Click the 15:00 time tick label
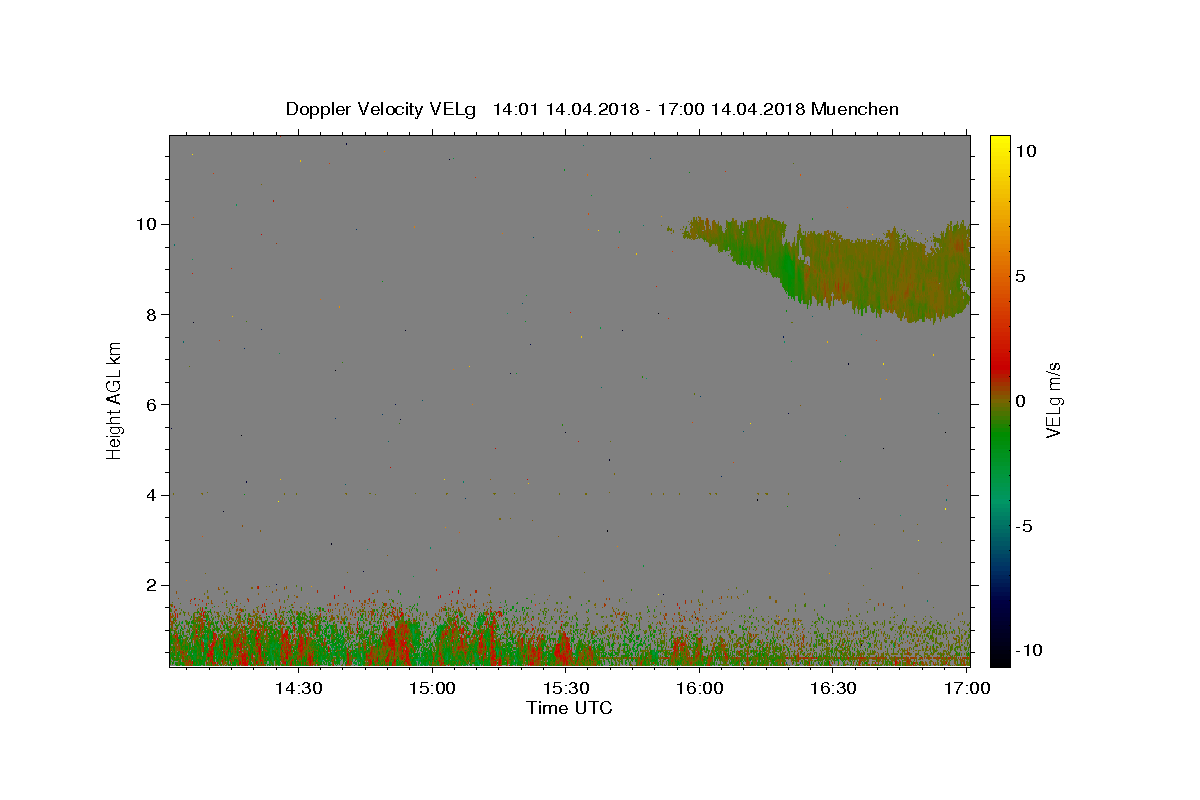 click(432, 688)
